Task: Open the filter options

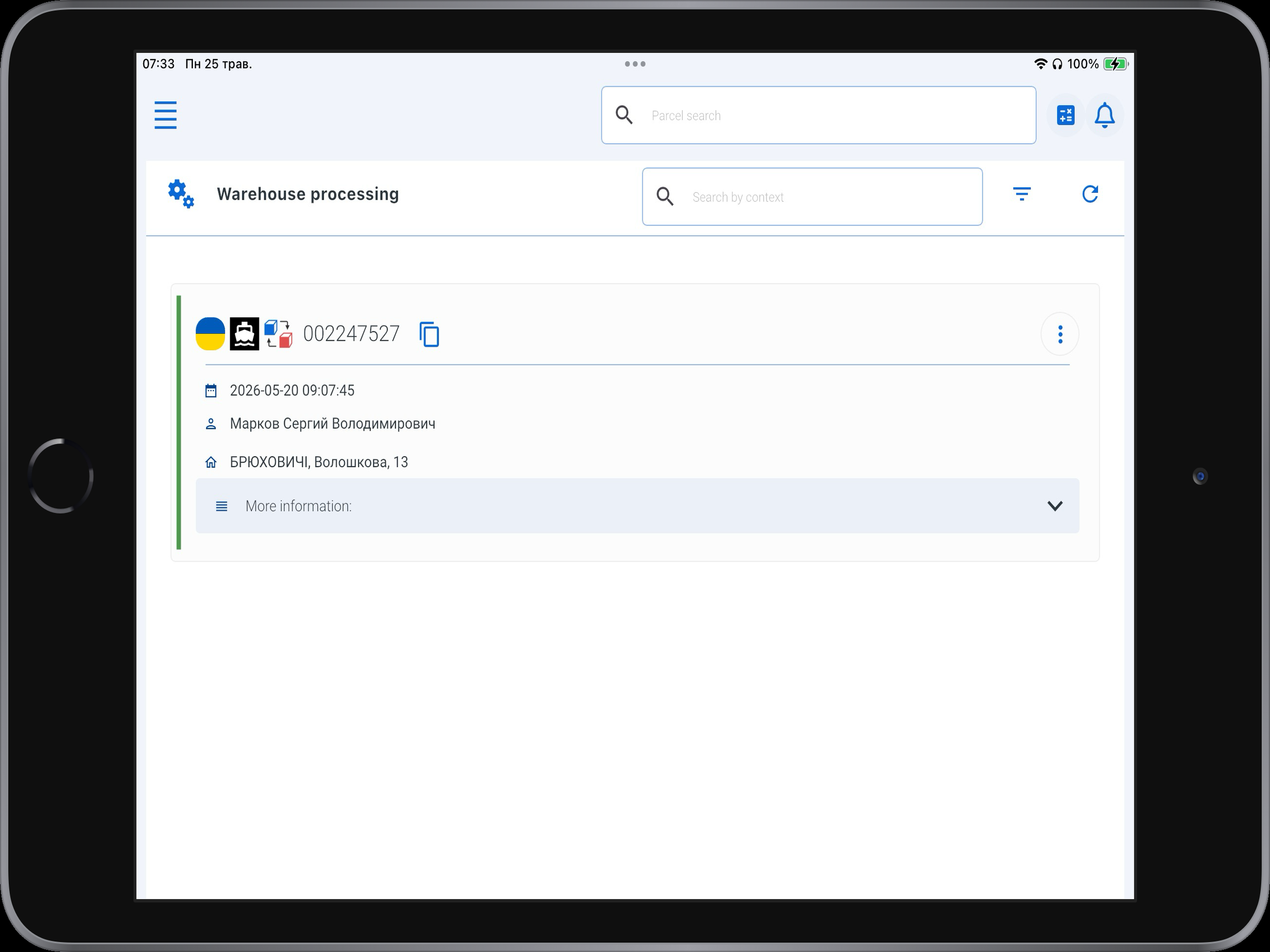Action: pos(1021,194)
